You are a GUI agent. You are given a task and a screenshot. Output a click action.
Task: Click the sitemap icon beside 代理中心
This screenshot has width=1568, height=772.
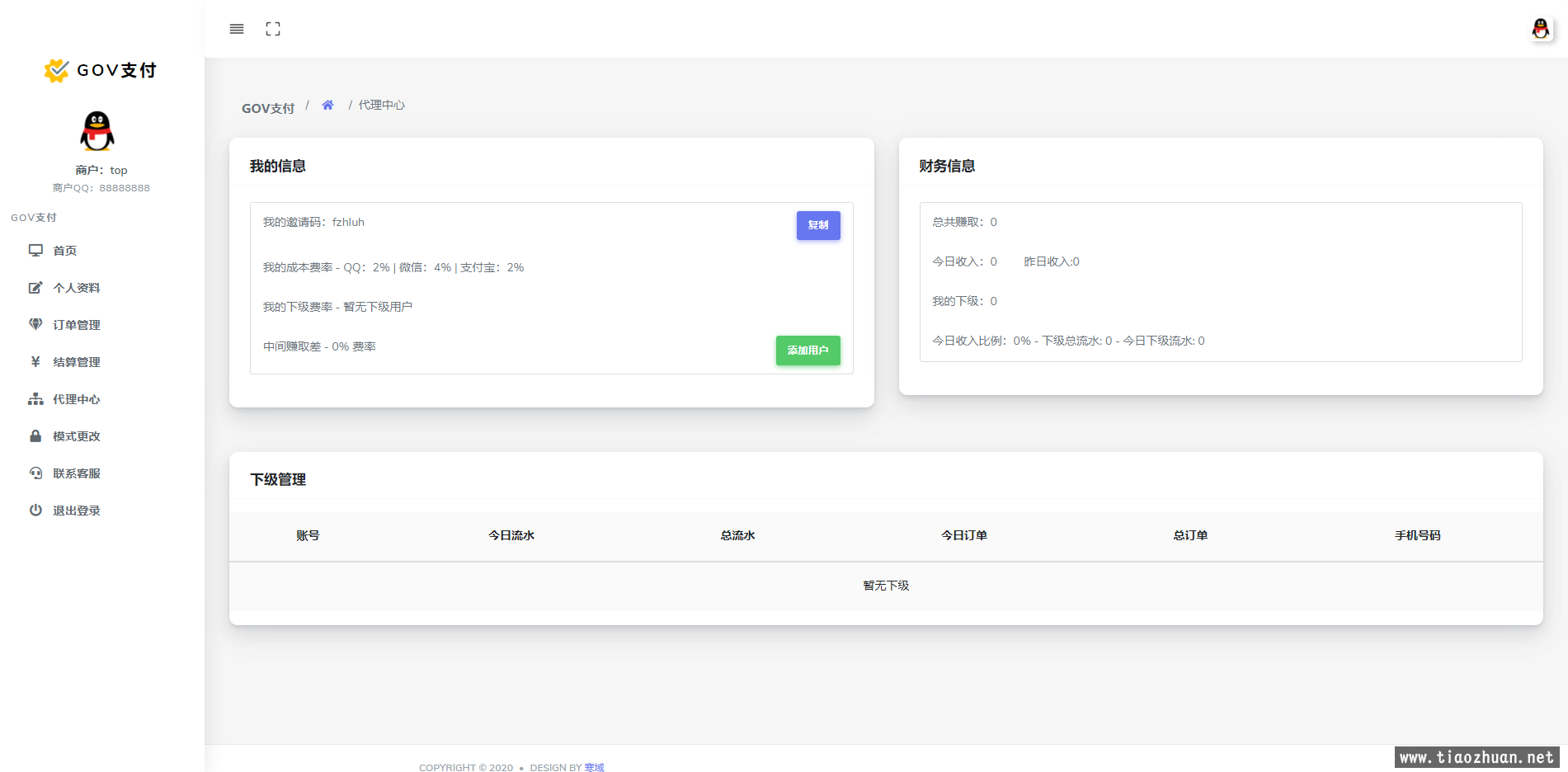[35, 399]
